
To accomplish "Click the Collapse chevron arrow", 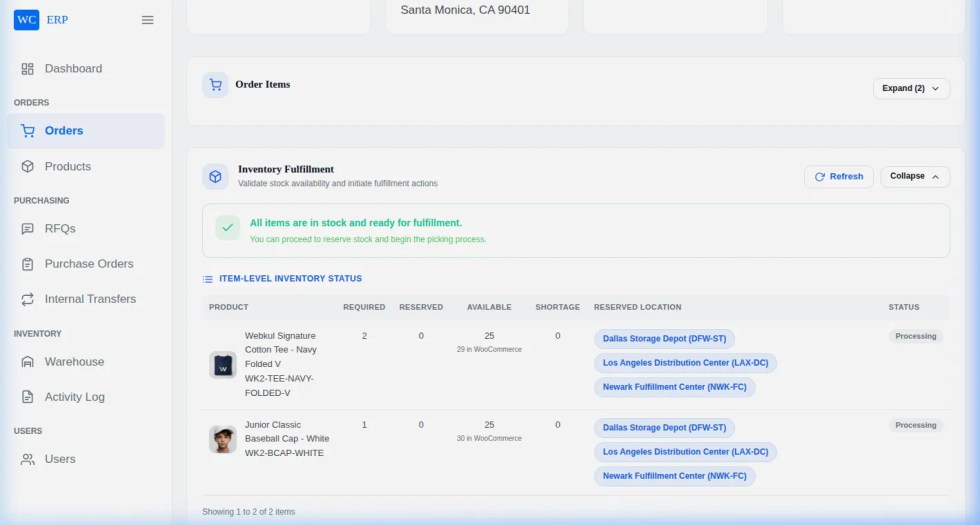I will coord(936,177).
